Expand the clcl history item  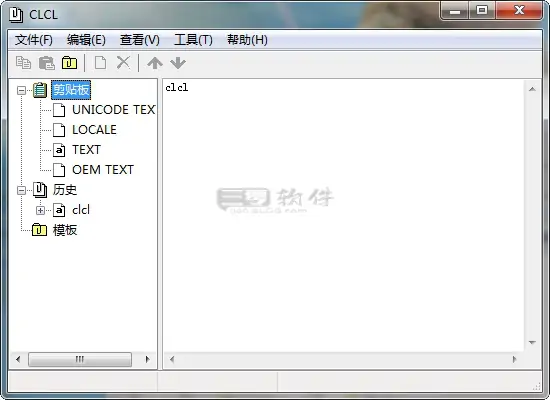point(40,210)
